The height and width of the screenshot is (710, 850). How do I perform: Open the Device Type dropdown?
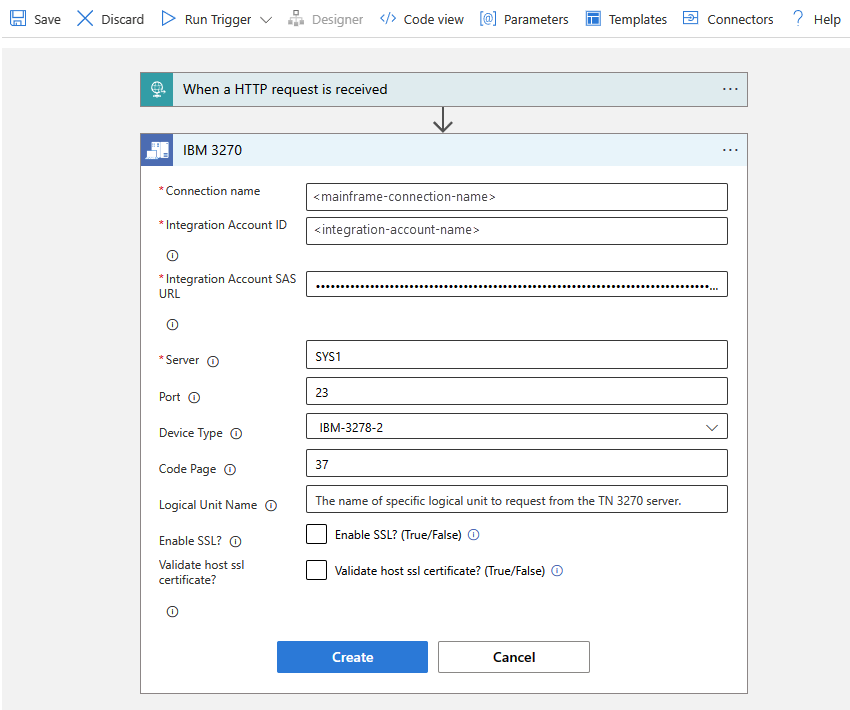point(517,427)
